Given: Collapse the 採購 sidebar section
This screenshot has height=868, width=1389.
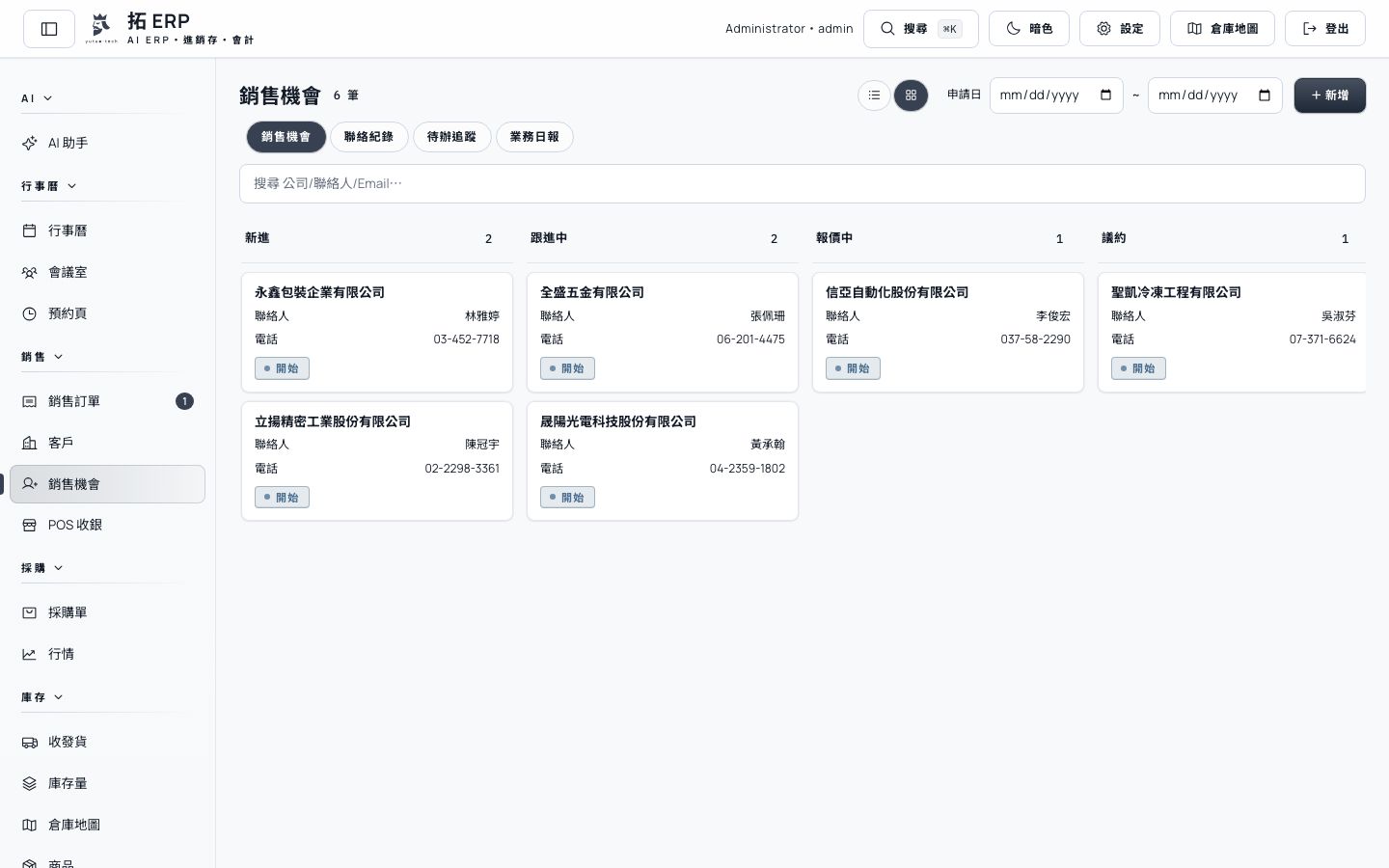Looking at the screenshot, I should click(x=42, y=568).
